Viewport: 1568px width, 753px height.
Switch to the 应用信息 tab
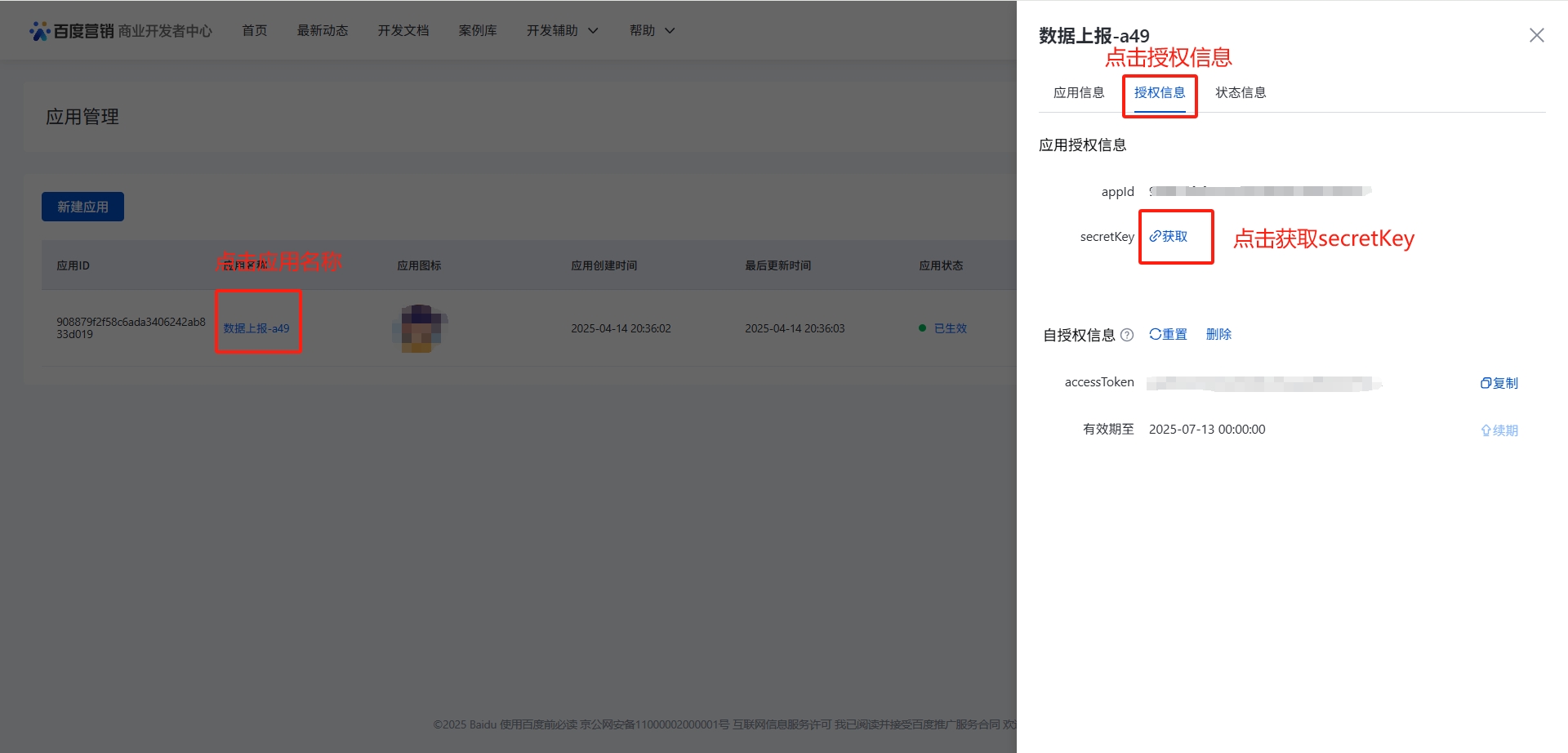point(1078,92)
